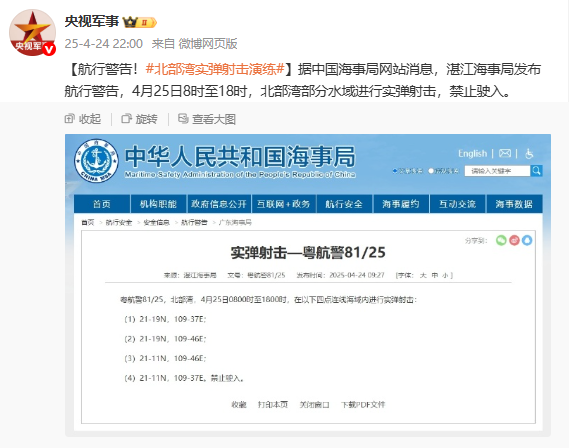
Task: Set the font size to 中
Action: tap(435, 275)
